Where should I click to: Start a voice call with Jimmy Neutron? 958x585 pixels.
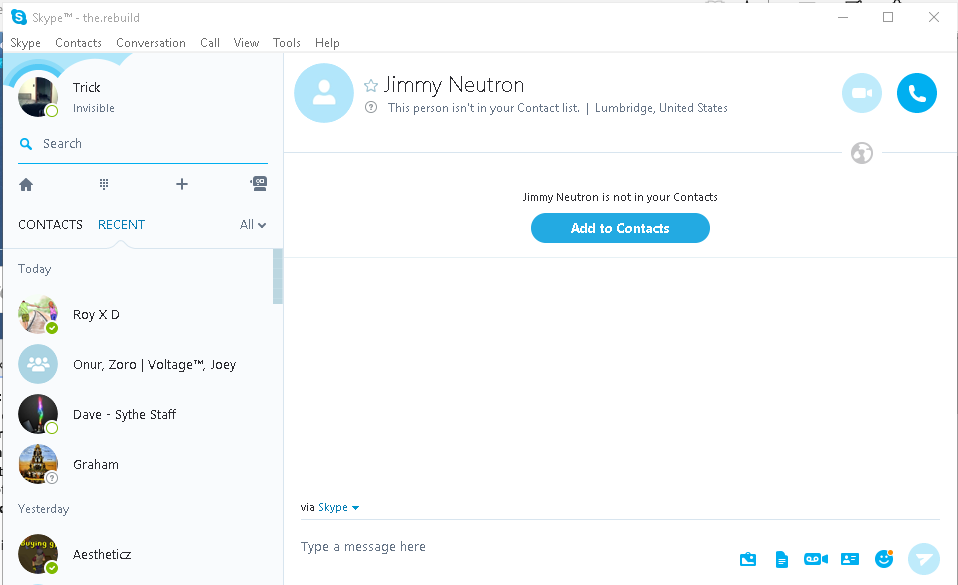pos(916,93)
